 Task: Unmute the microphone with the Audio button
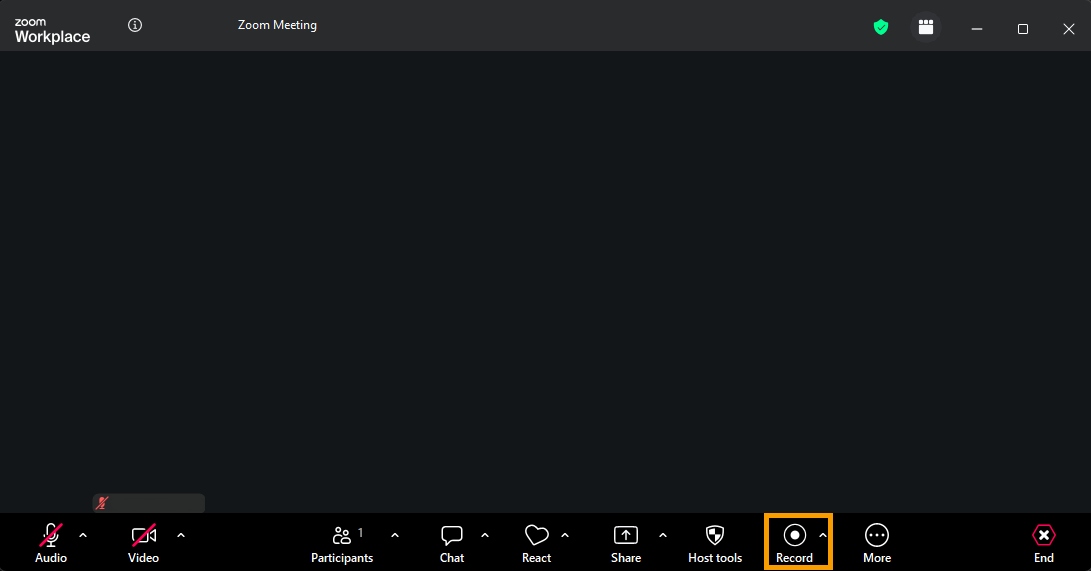(51, 542)
